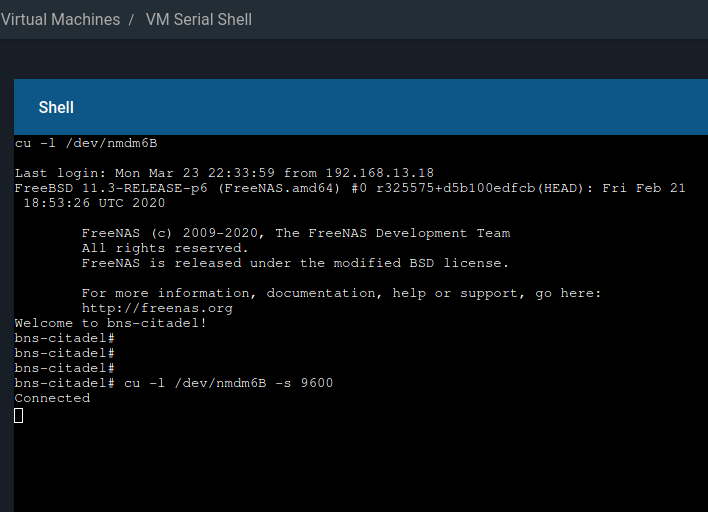Click the first 'cu -l /dev/nmdm6B' line

click(x=86, y=143)
